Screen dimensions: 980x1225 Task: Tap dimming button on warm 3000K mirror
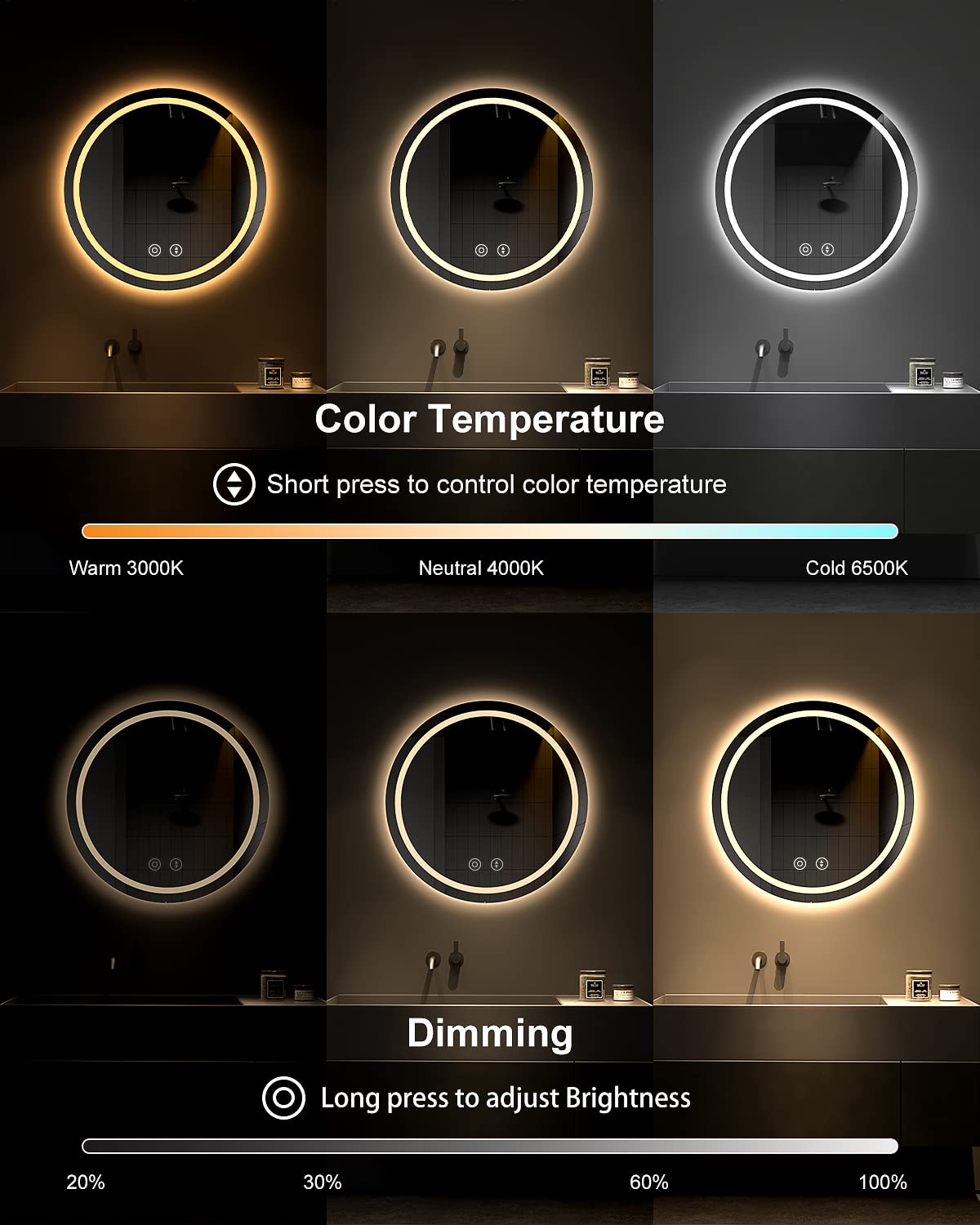click(154, 250)
